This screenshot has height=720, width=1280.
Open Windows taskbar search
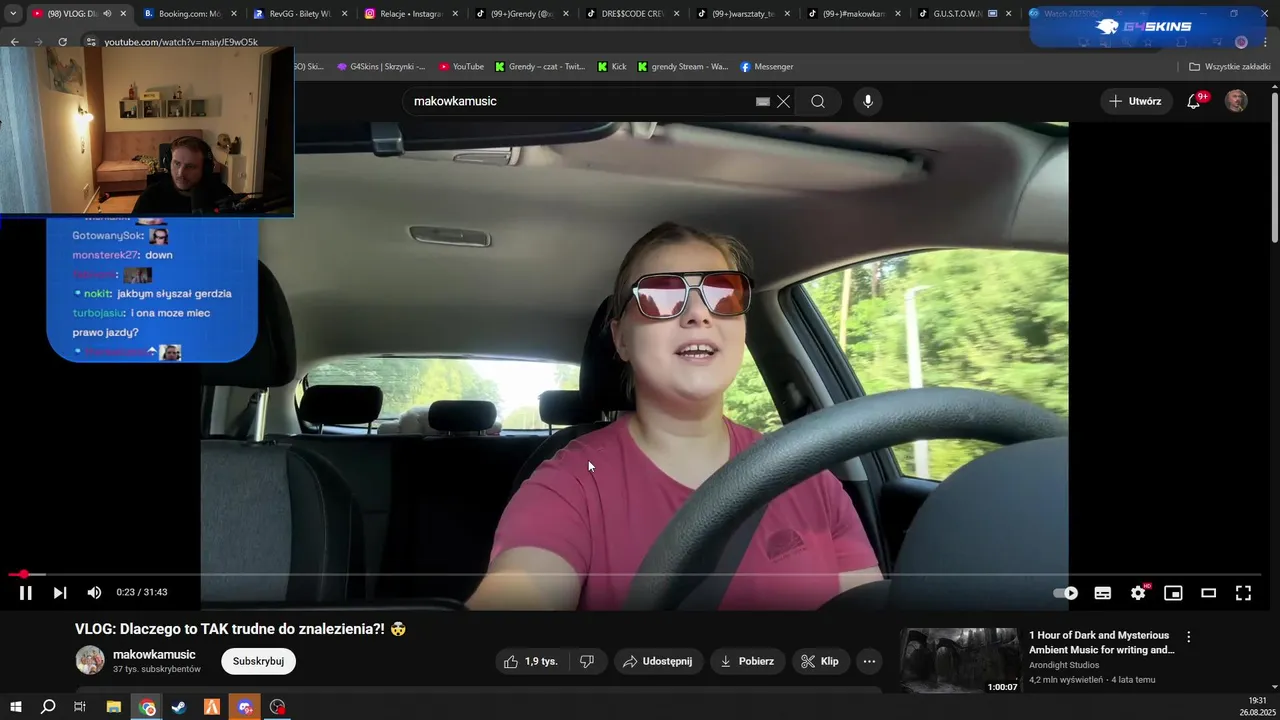(48, 707)
